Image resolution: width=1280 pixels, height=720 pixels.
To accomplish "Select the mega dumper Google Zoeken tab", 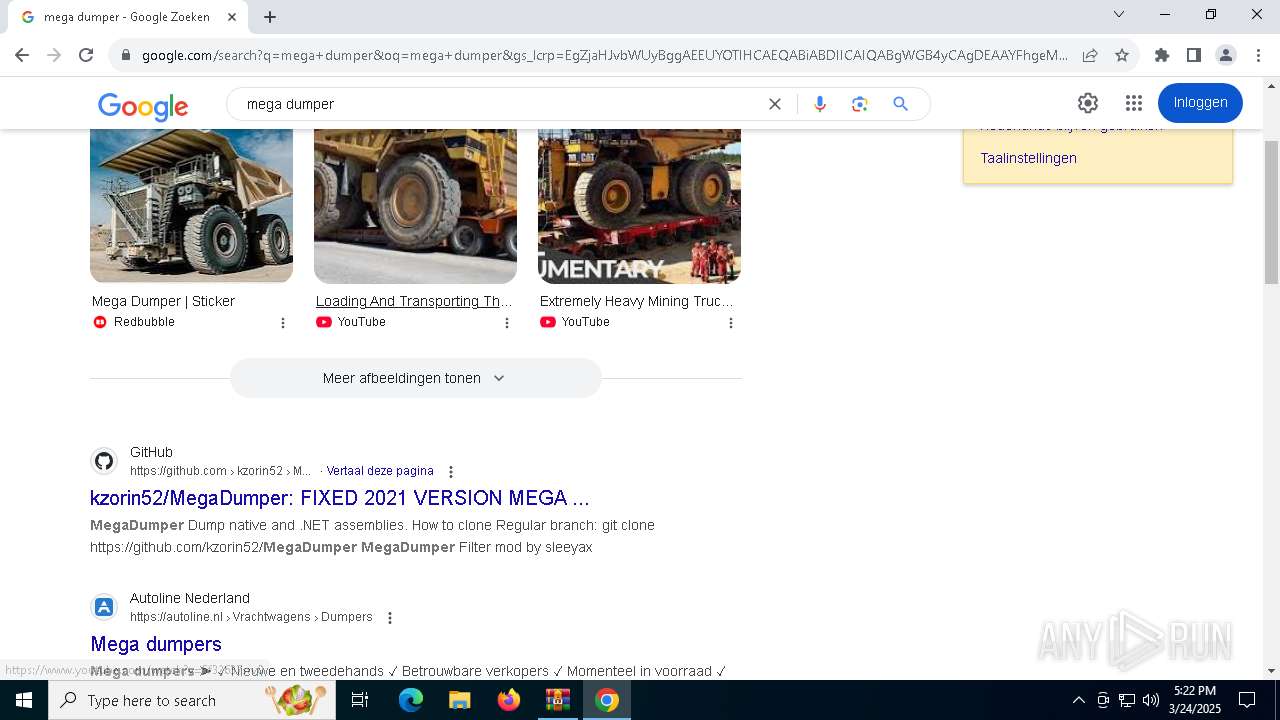I will click(126, 17).
